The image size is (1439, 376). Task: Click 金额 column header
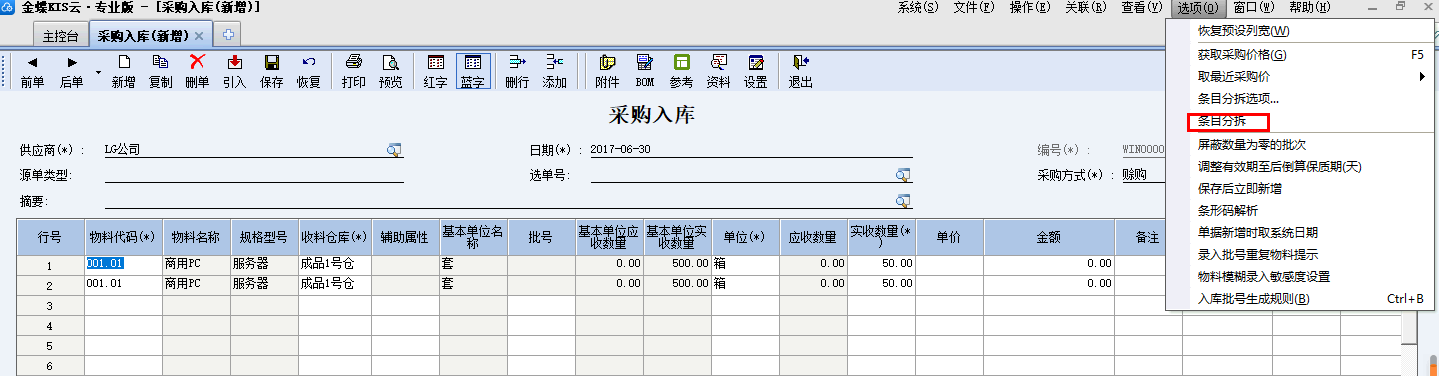pyautogui.click(x=1049, y=238)
